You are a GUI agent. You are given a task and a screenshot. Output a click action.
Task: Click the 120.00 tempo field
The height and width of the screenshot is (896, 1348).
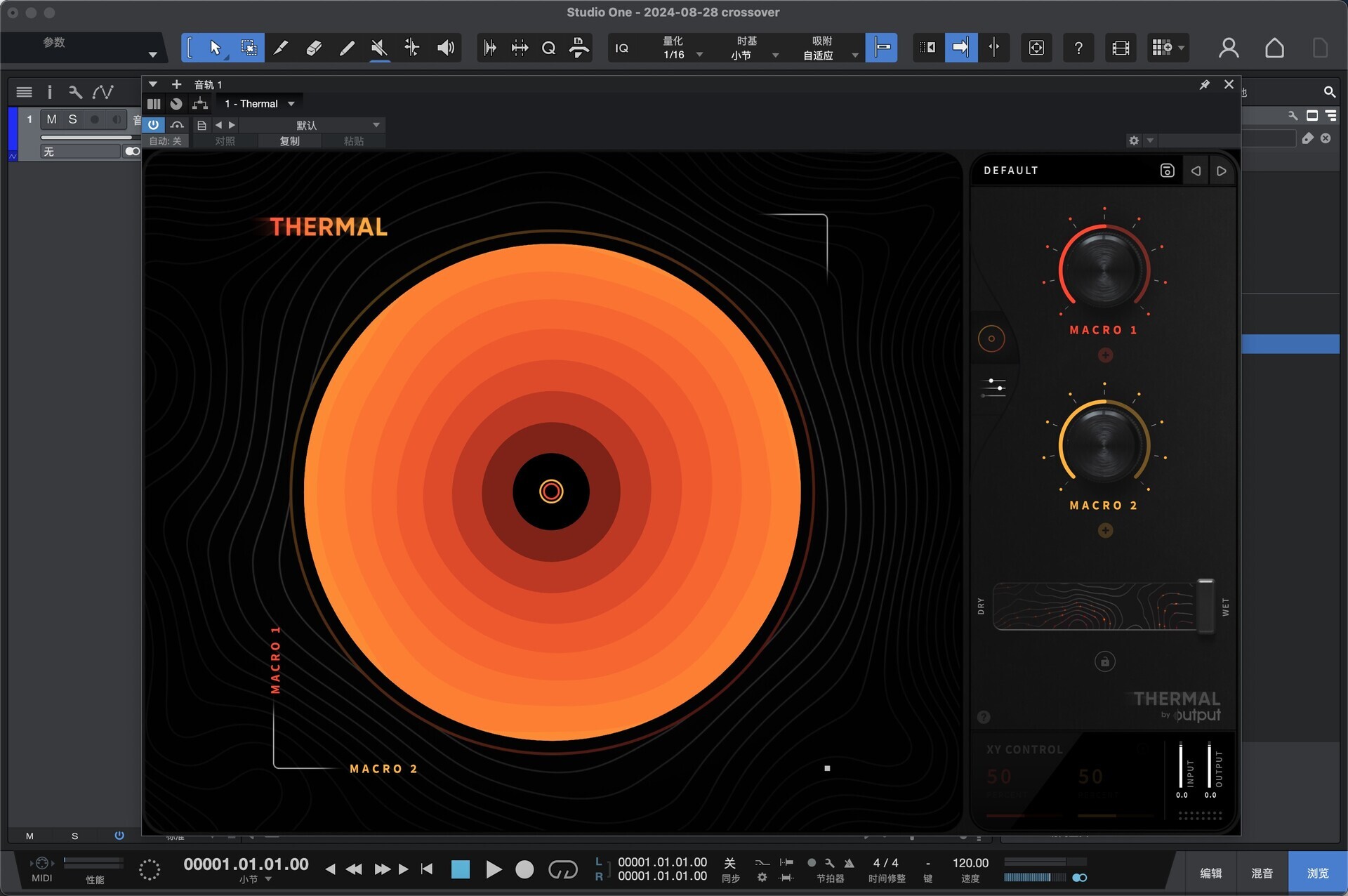click(970, 863)
